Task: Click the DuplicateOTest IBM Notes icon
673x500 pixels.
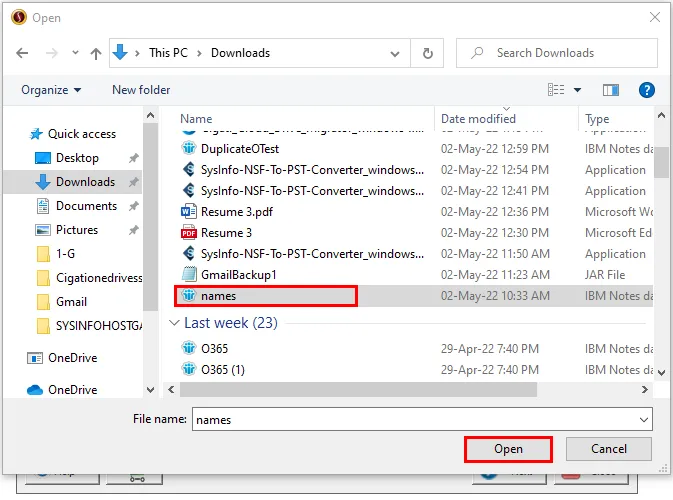Action: click(x=188, y=148)
